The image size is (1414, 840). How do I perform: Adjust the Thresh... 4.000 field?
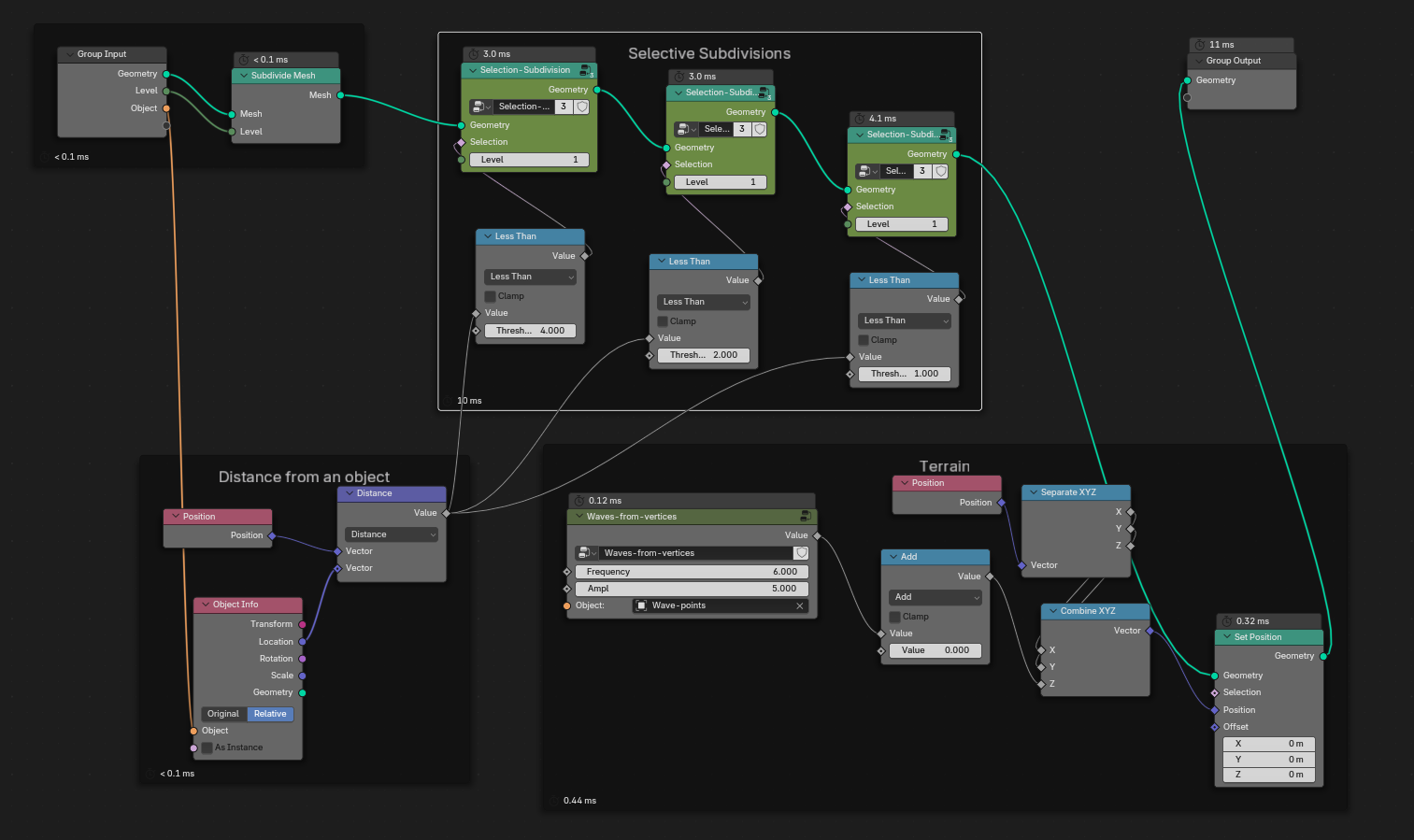pyautogui.click(x=530, y=331)
